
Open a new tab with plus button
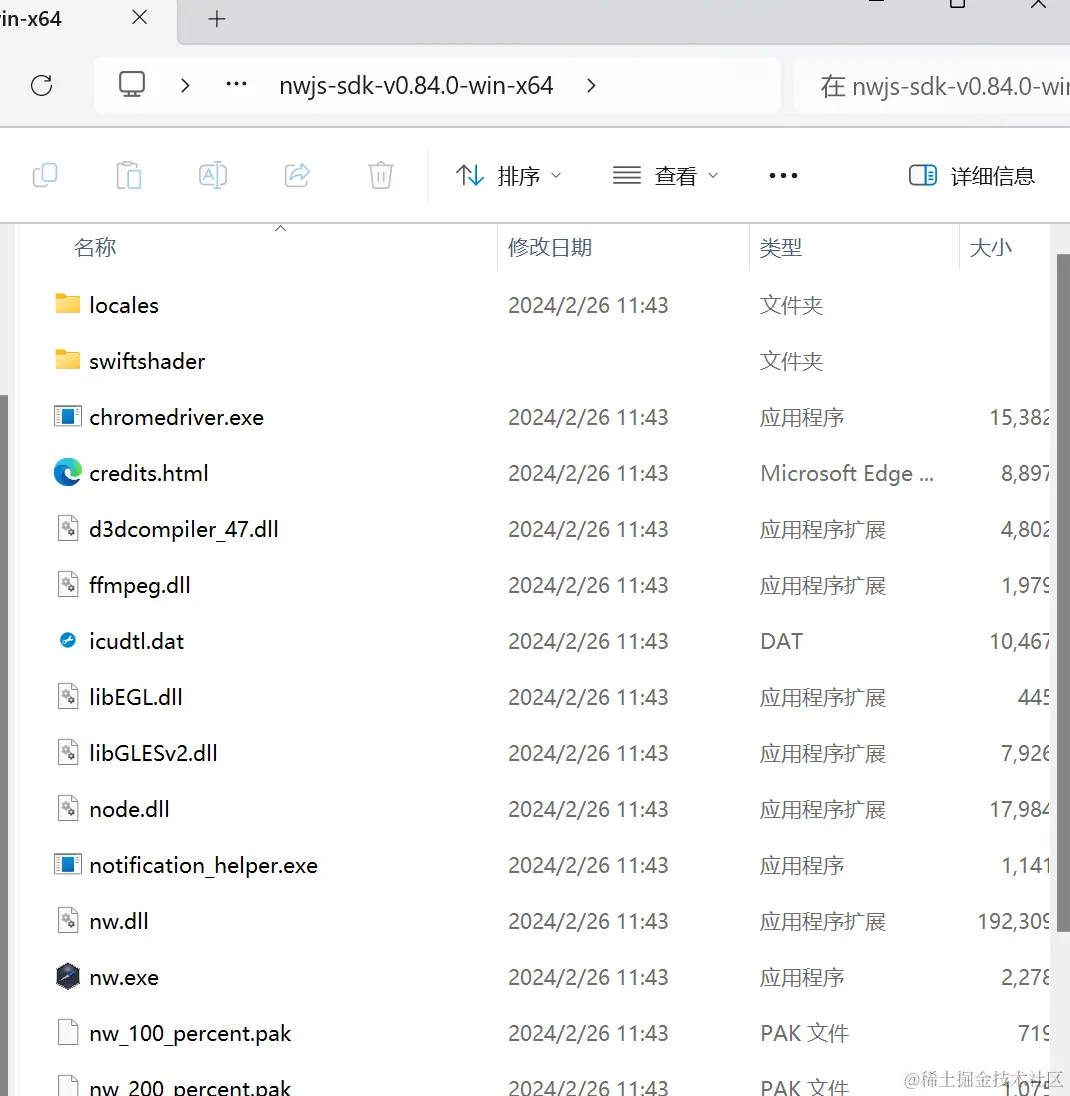(x=217, y=19)
